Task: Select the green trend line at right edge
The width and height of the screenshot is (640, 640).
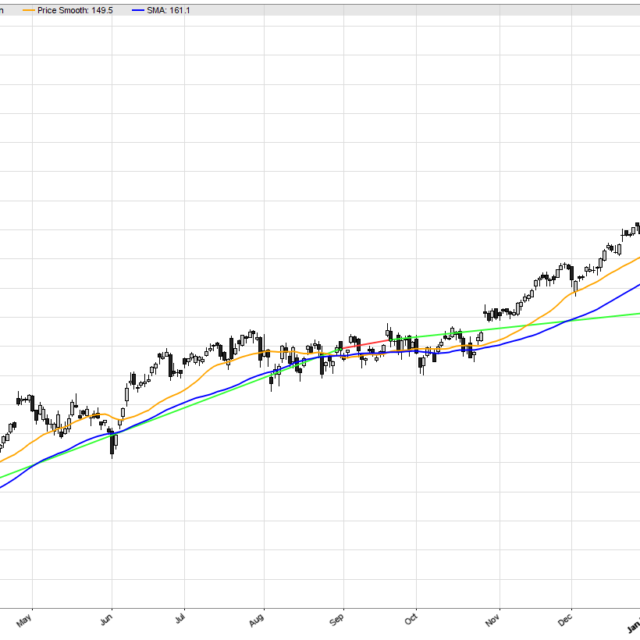Action: tap(630, 314)
